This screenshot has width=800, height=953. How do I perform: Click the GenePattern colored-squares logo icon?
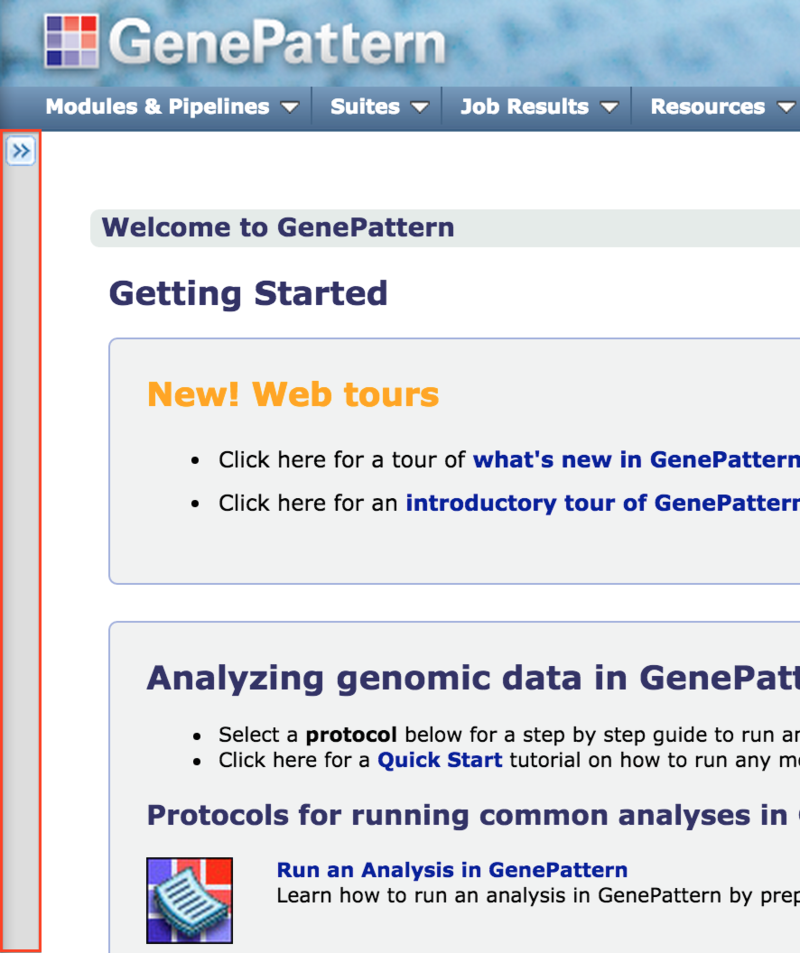click(71, 40)
